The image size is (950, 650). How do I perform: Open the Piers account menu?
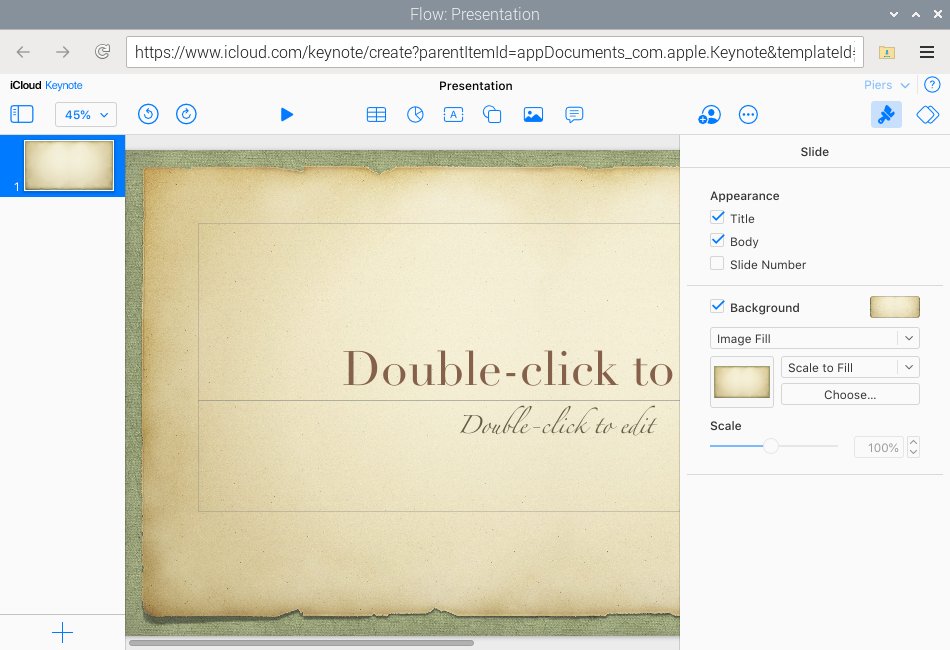coord(886,85)
